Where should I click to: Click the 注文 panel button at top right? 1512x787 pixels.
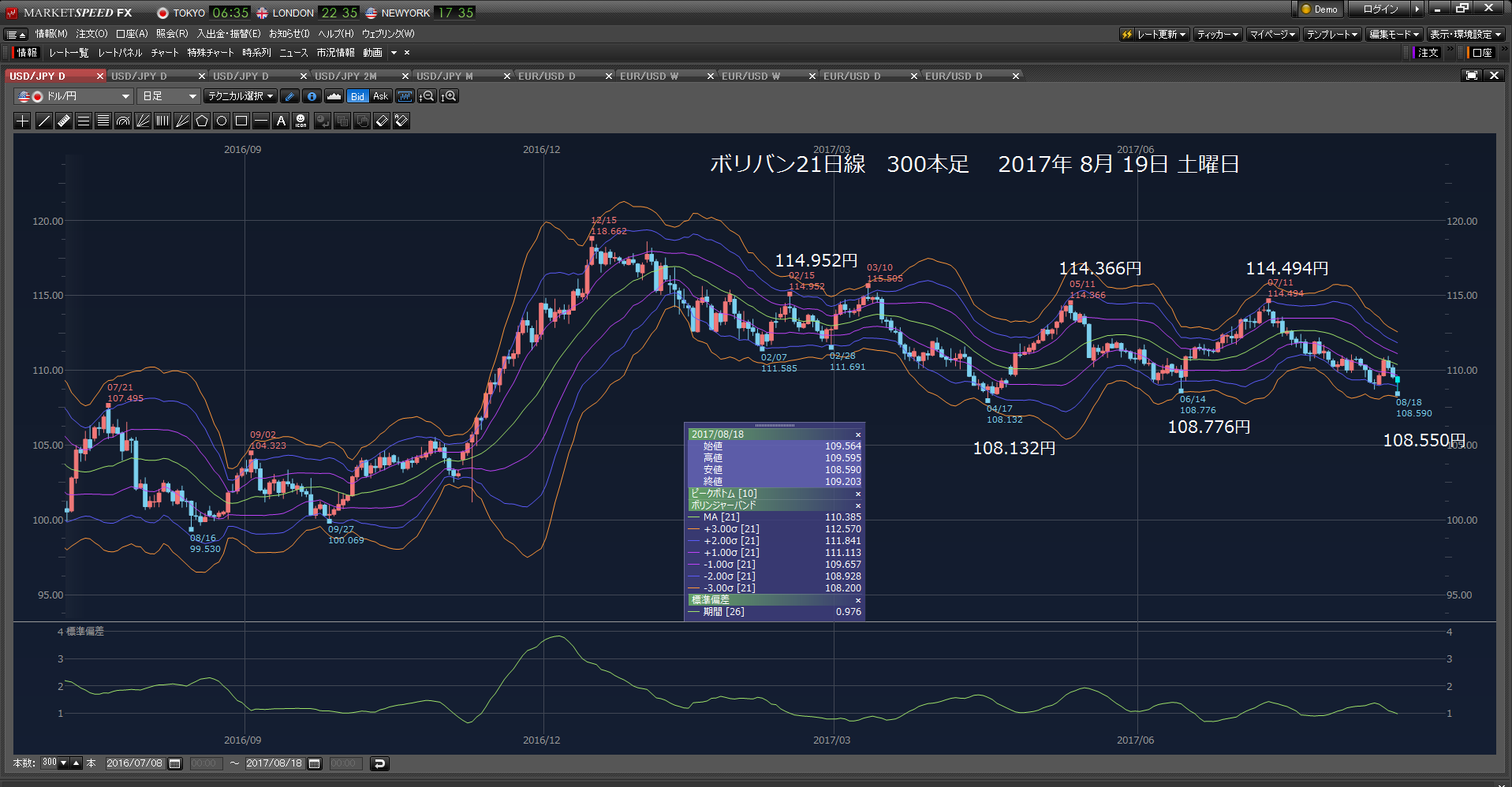1428,53
